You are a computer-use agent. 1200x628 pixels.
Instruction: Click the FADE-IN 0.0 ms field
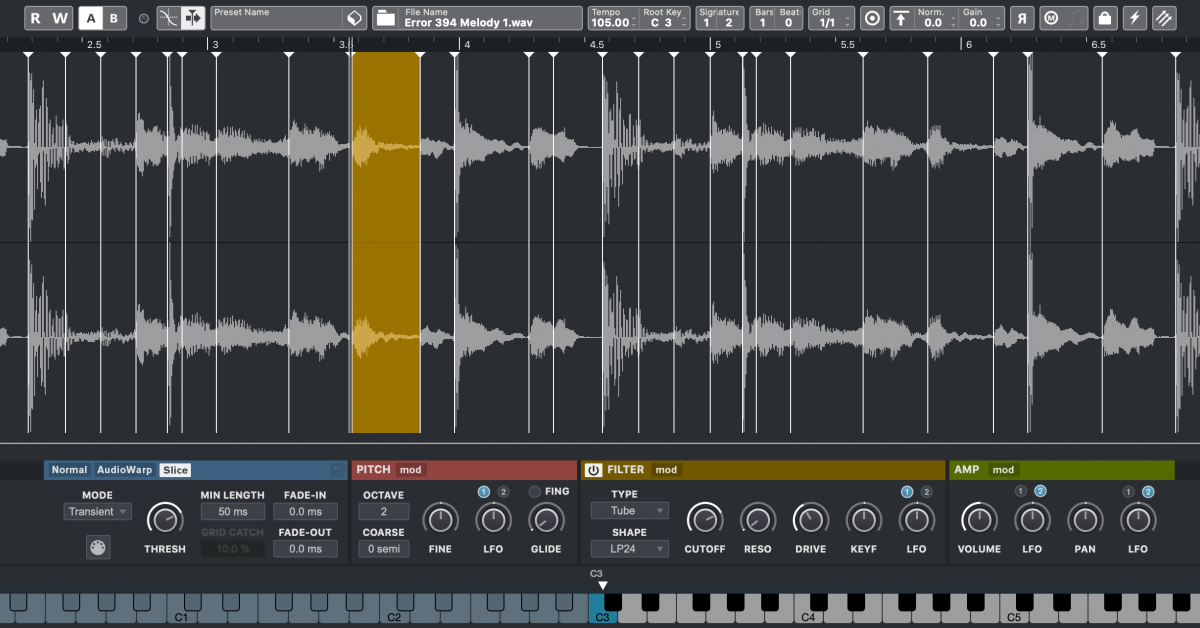[x=305, y=511]
